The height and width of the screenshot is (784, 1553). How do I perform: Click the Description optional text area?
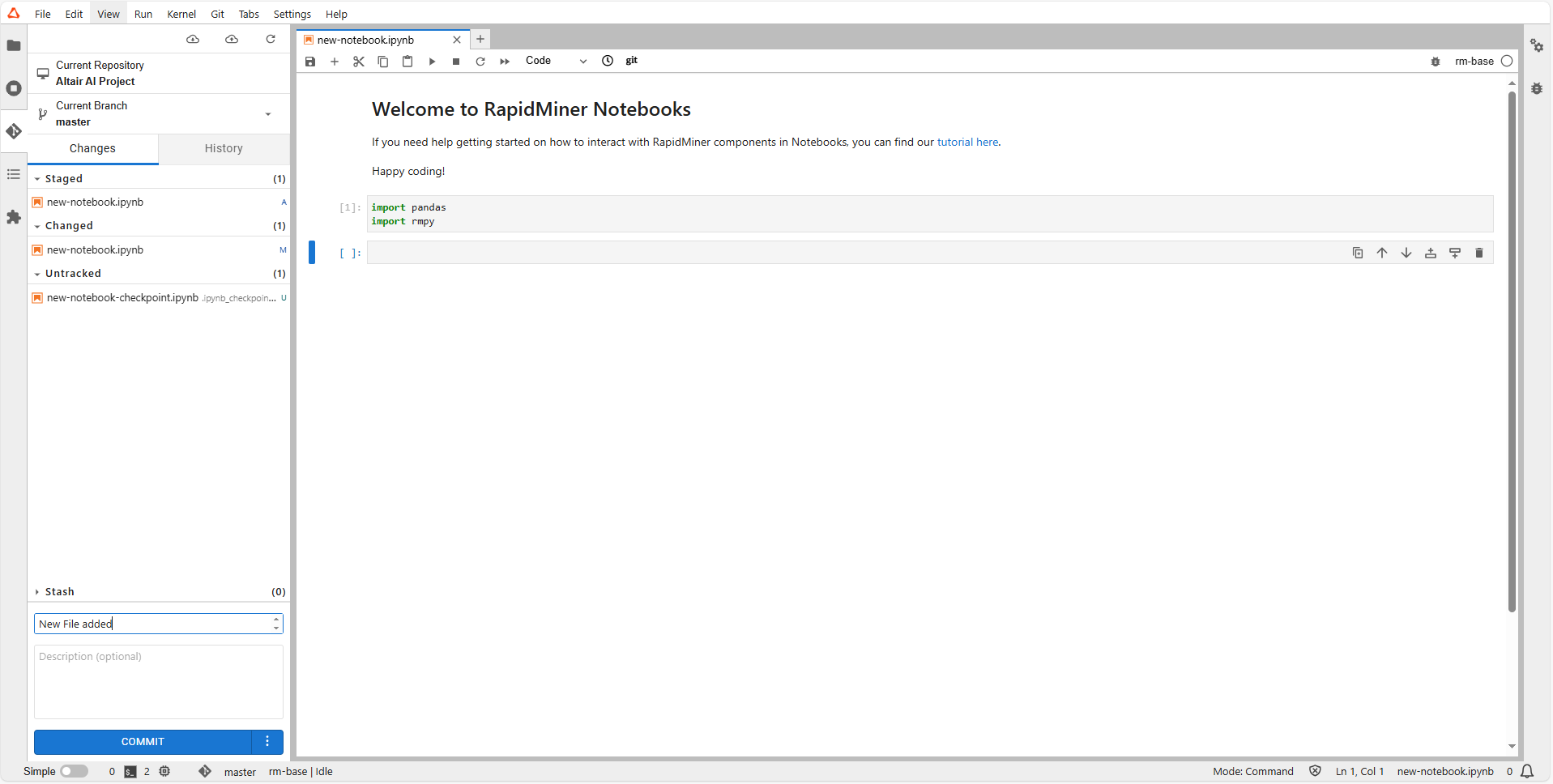pos(159,682)
